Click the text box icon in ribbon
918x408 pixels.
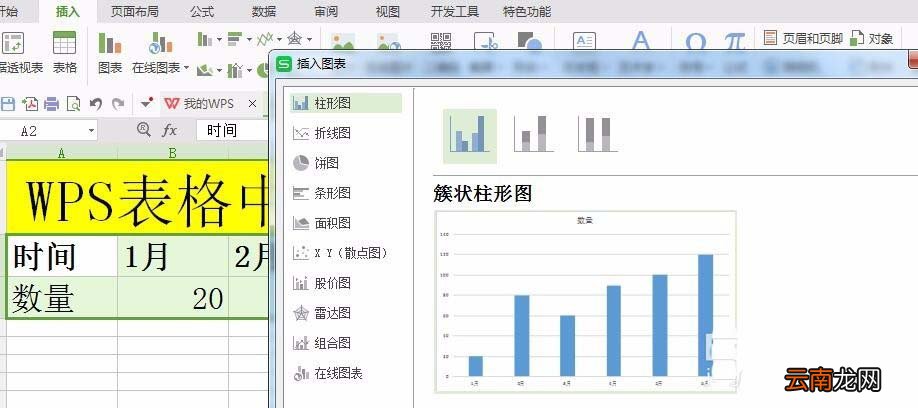coord(584,41)
